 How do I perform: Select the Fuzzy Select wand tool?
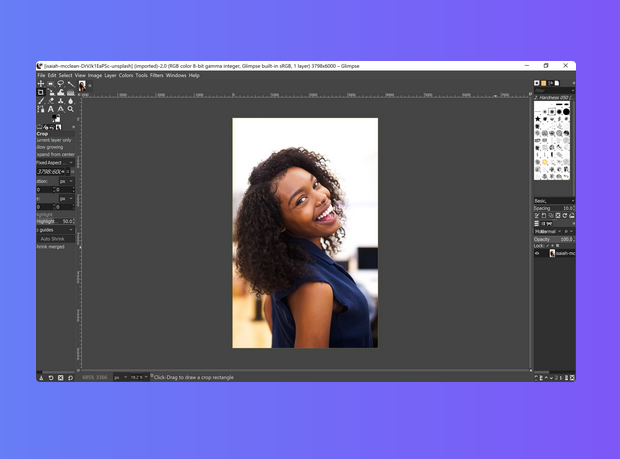point(71,83)
